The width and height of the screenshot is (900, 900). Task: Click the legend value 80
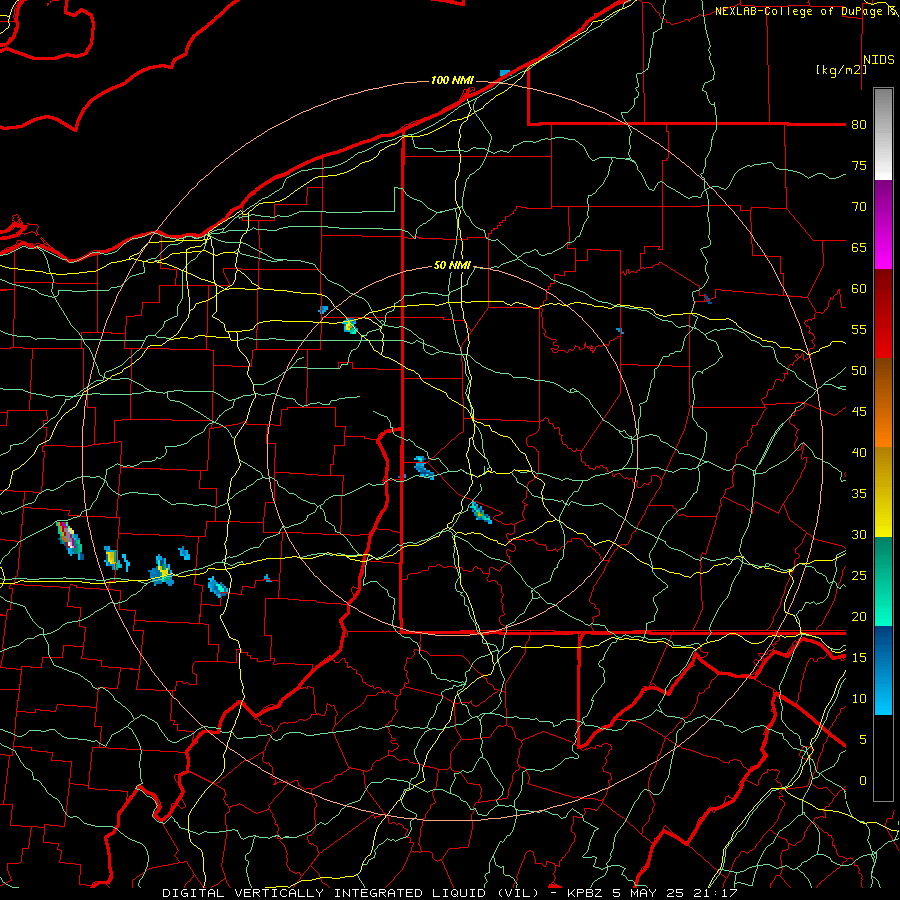click(859, 125)
